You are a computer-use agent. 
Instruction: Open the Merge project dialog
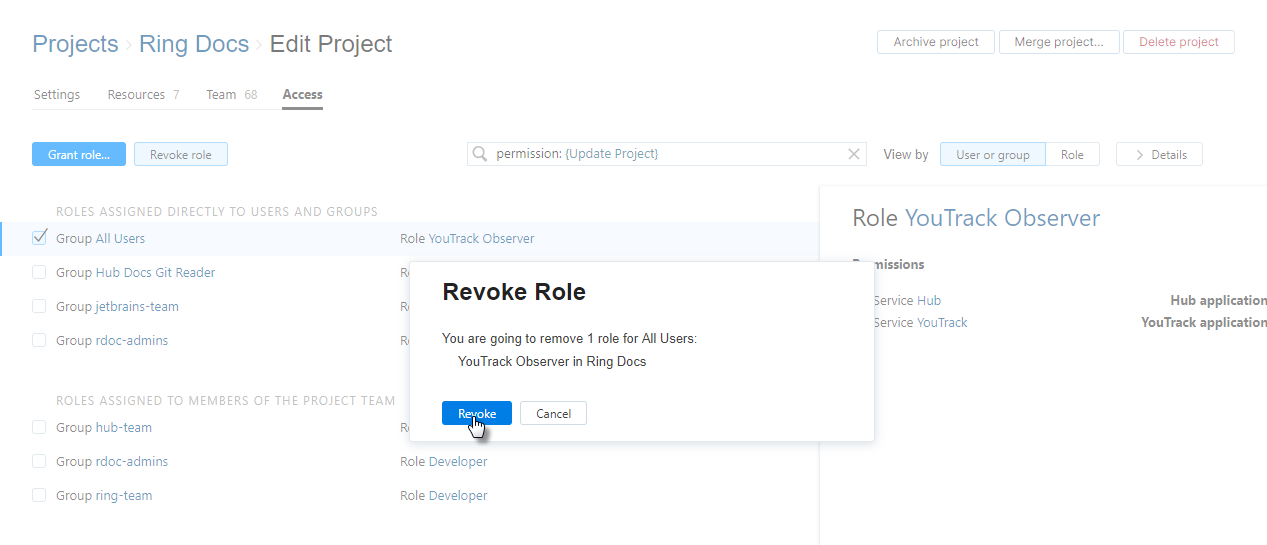click(x=1059, y=42)
